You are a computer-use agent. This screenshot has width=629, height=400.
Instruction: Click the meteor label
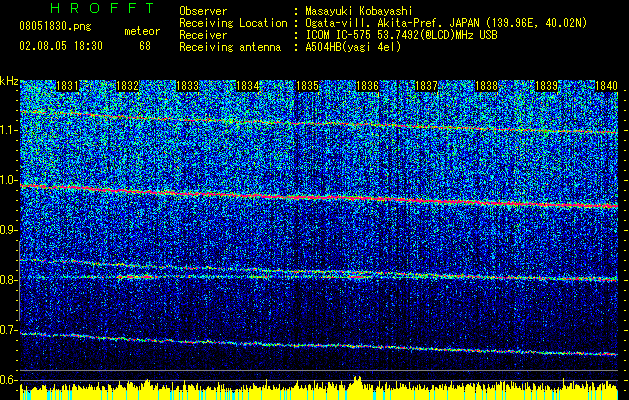[x=142, y=31]
